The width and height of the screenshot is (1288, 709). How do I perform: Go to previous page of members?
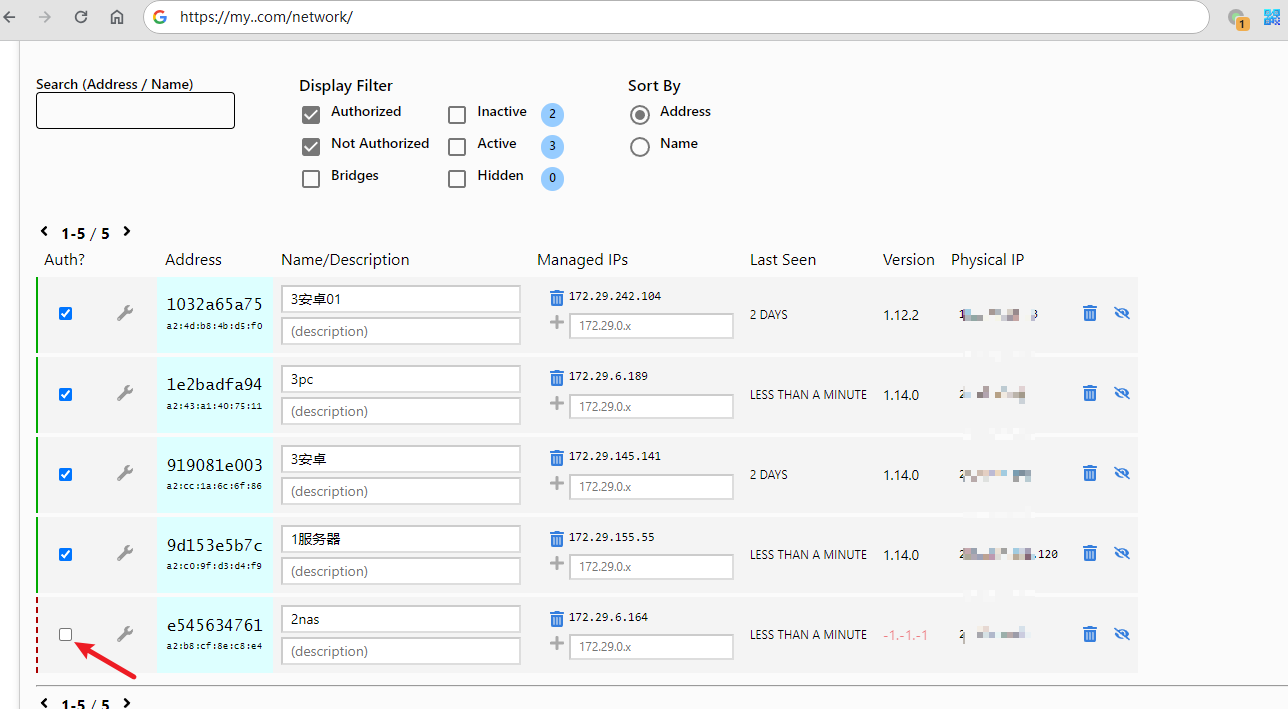click(44, 232)
